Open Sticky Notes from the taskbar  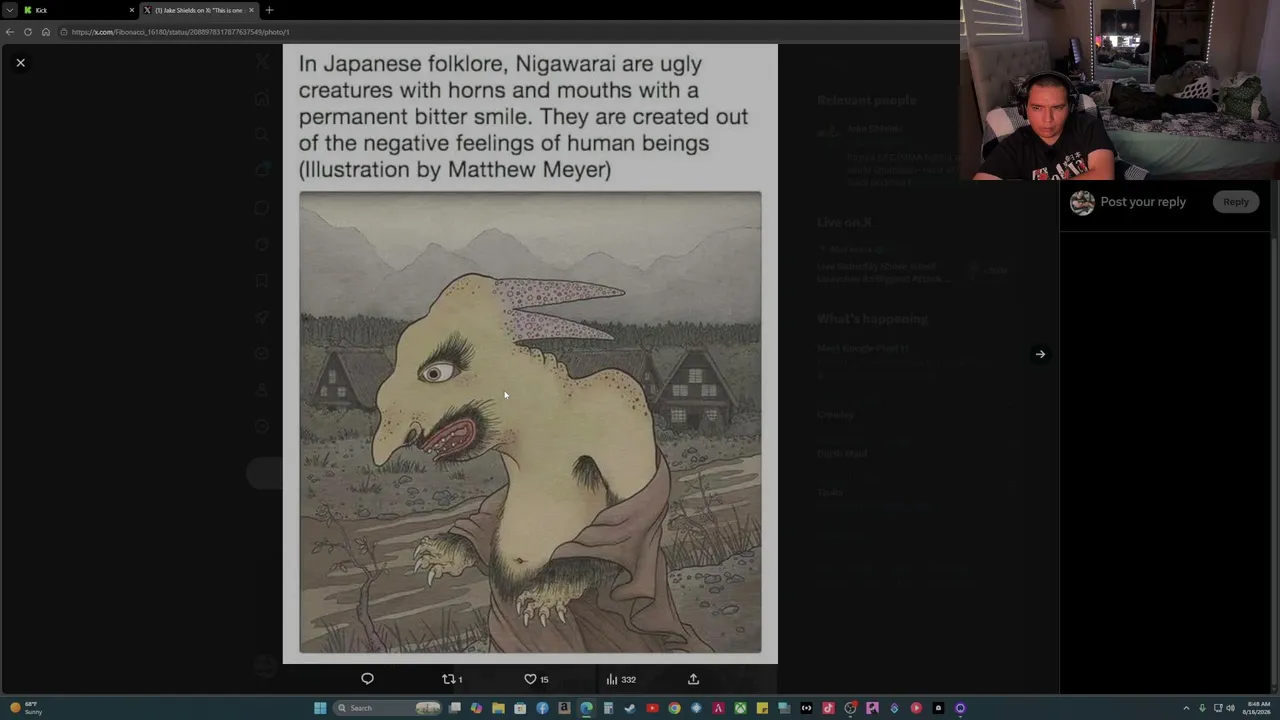(762, 708)
